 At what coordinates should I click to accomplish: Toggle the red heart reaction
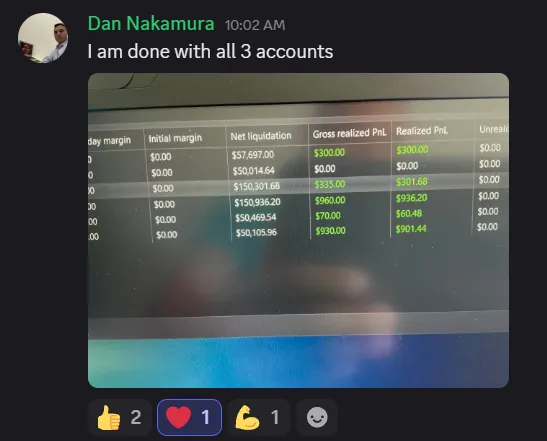click(x=189, y=417)
